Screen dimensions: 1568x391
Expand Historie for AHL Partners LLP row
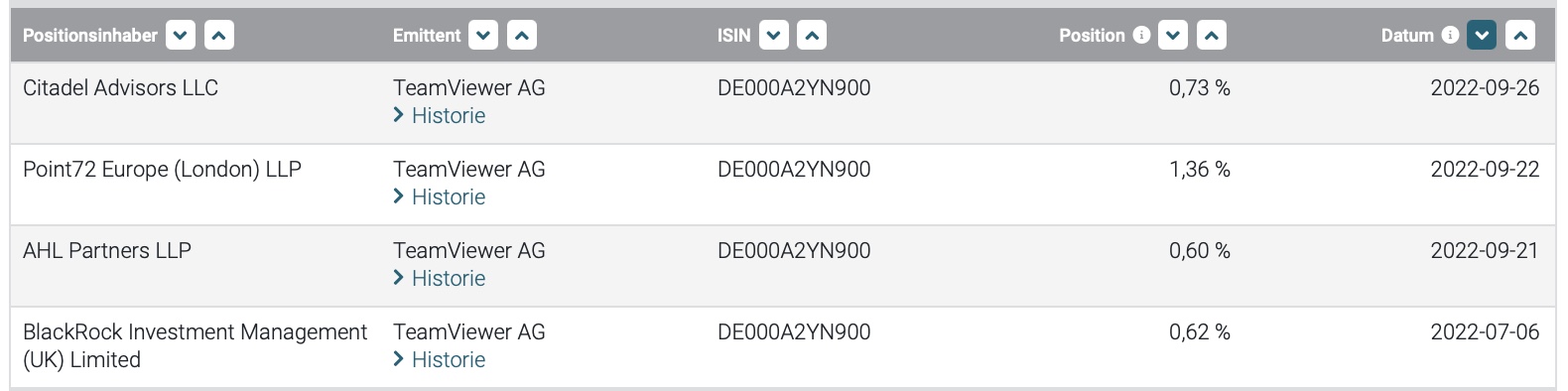point(440,278)
